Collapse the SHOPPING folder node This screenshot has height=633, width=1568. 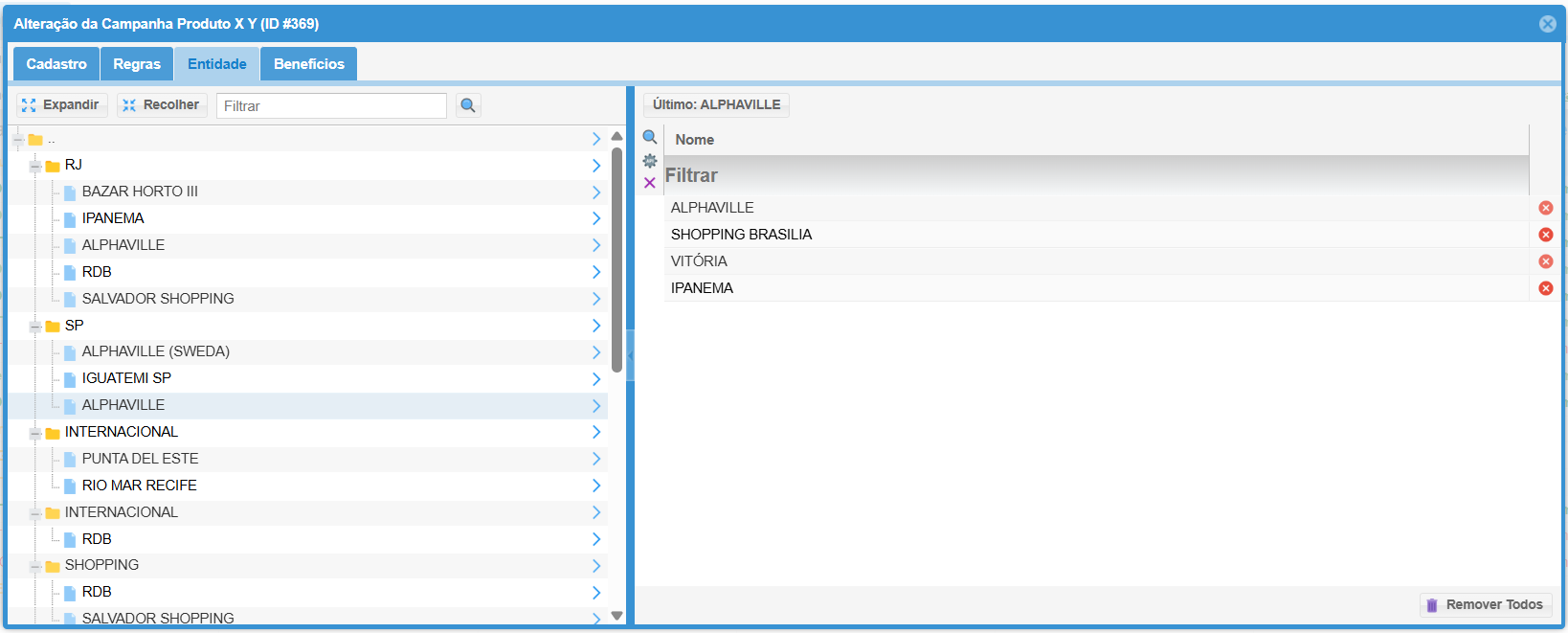(35, 566)
